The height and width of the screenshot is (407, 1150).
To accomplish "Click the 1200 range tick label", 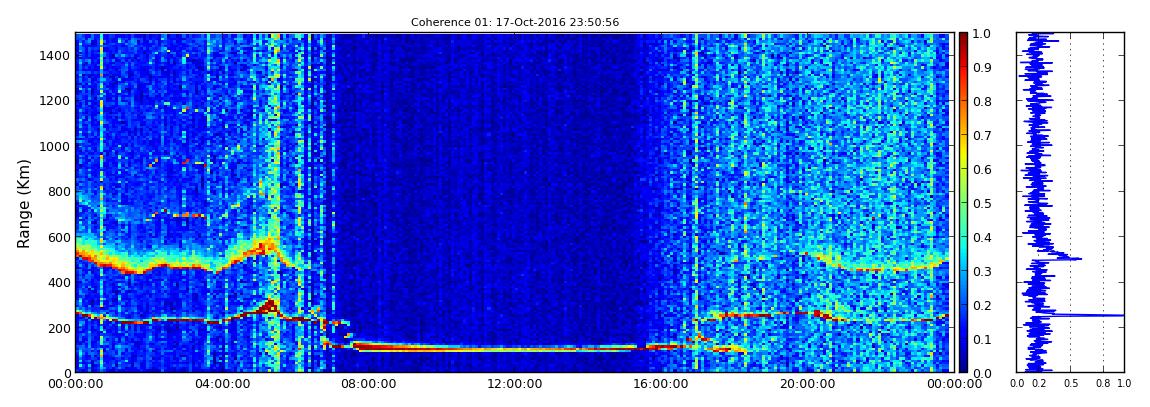I will (x=55, y=101).
